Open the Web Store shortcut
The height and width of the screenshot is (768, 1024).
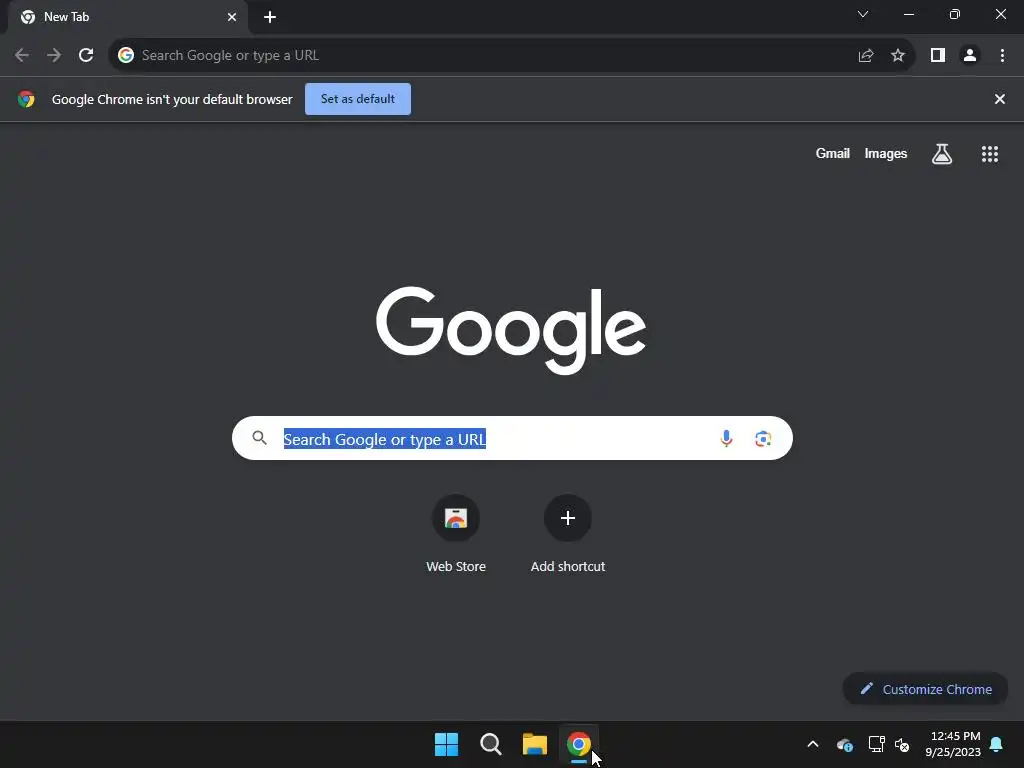456,535
